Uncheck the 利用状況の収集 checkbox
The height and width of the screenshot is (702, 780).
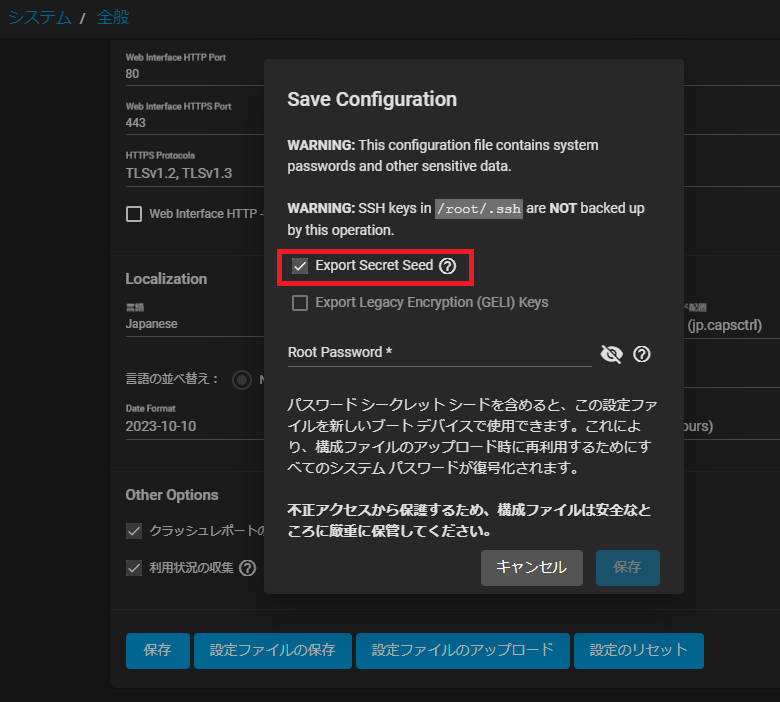(134, 568)
